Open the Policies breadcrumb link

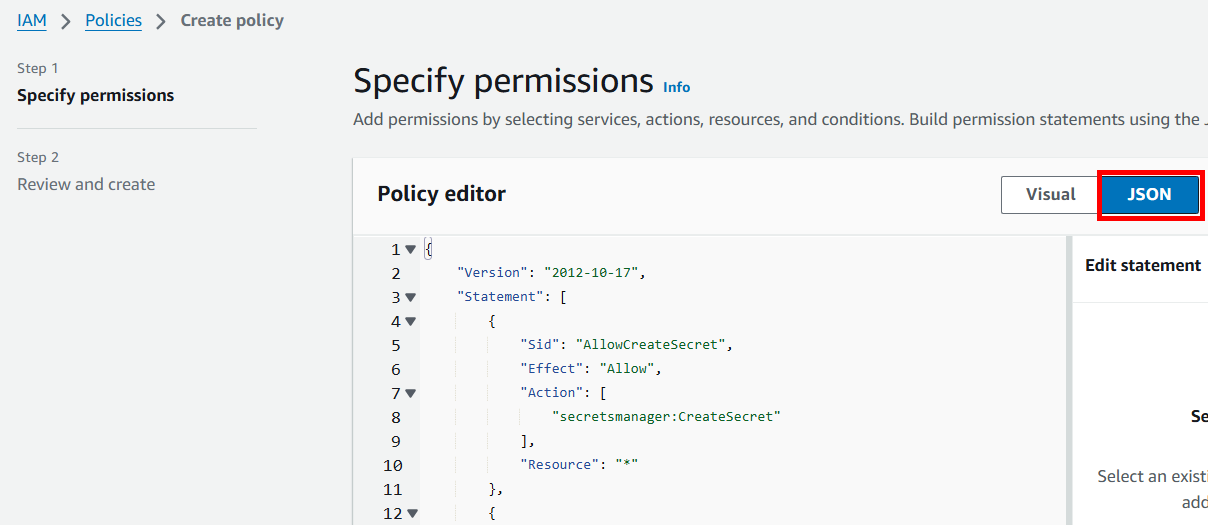[113, 20]
